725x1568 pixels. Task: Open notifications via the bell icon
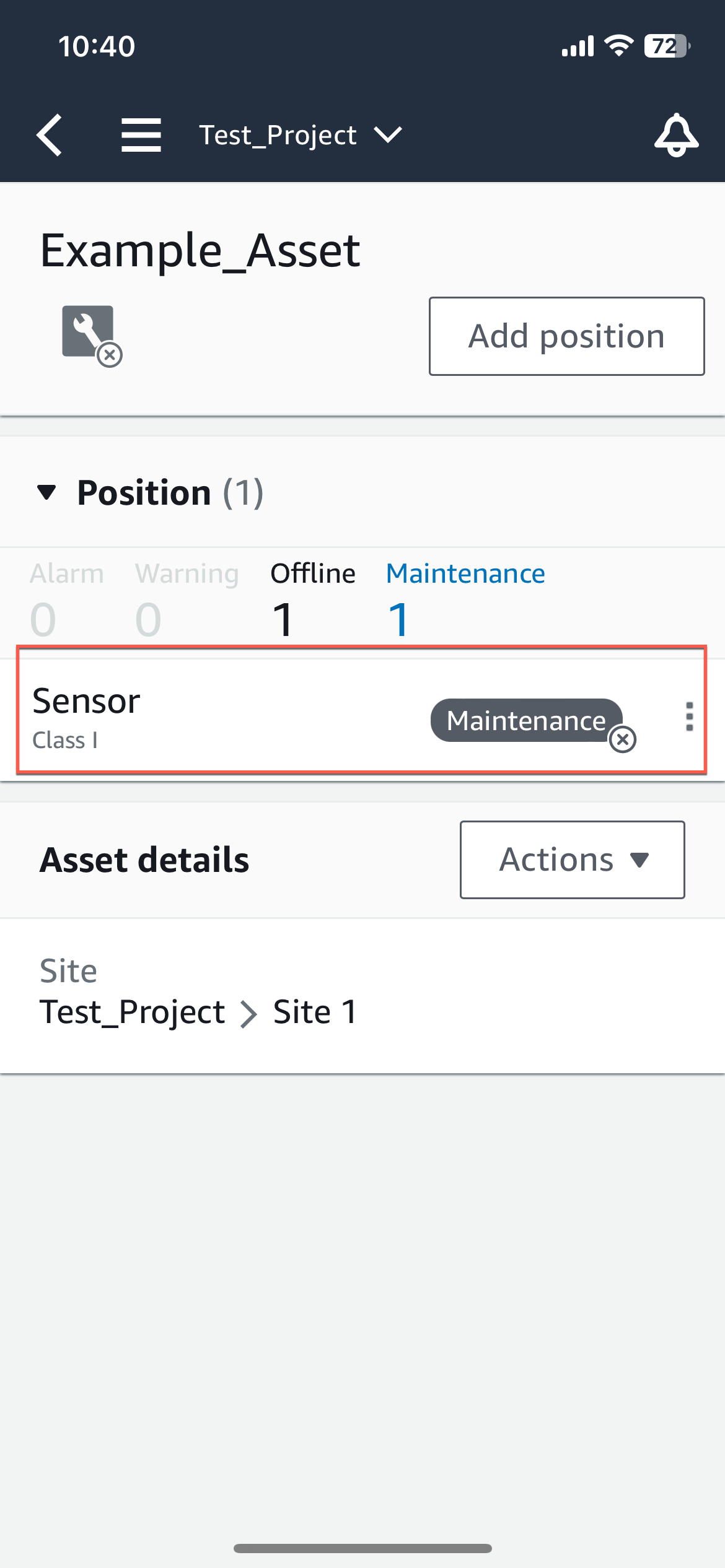coord(676,135)
